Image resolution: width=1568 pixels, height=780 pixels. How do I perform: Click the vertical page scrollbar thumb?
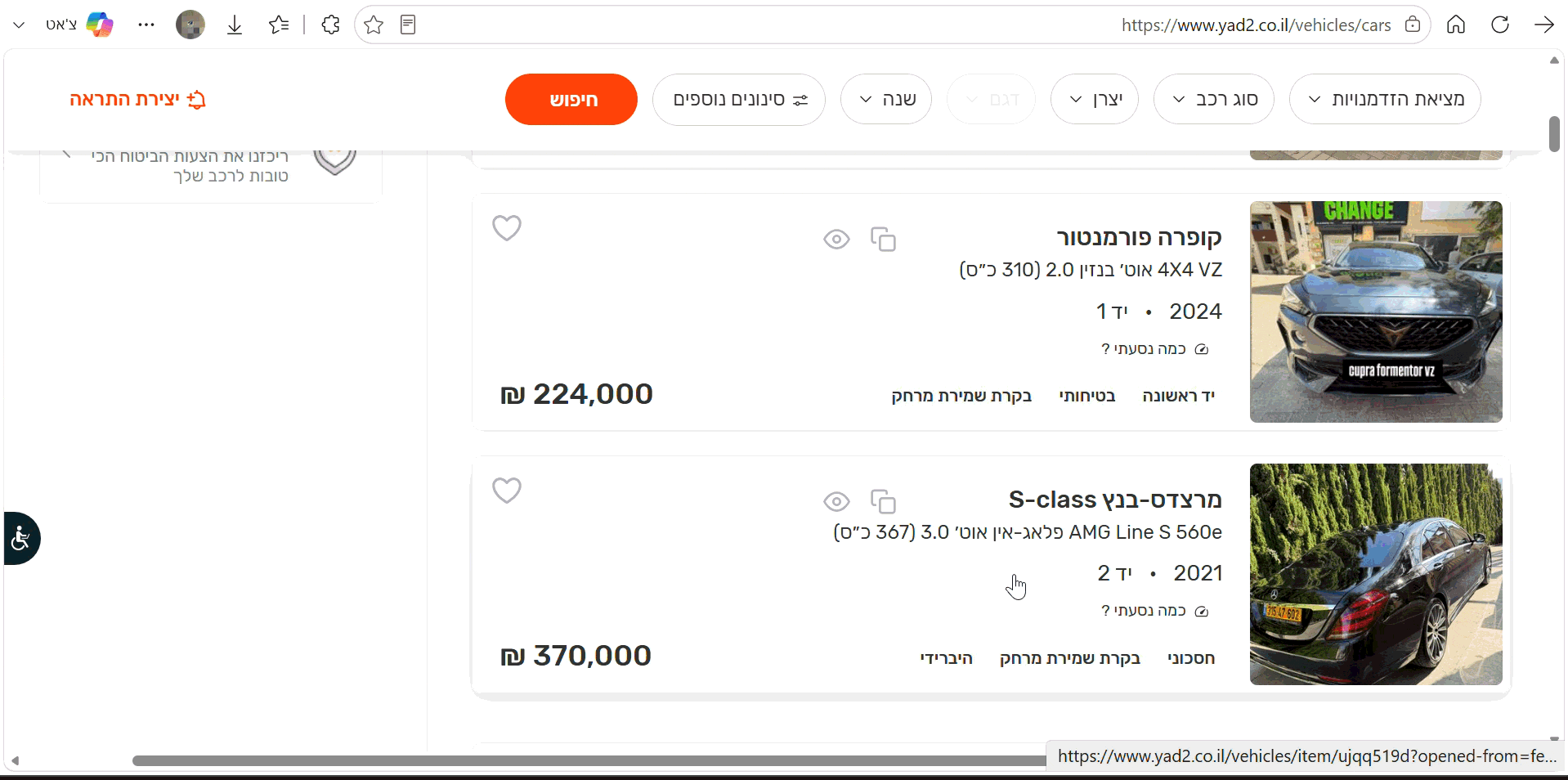pyautogui.click(x=1554, y=134)
